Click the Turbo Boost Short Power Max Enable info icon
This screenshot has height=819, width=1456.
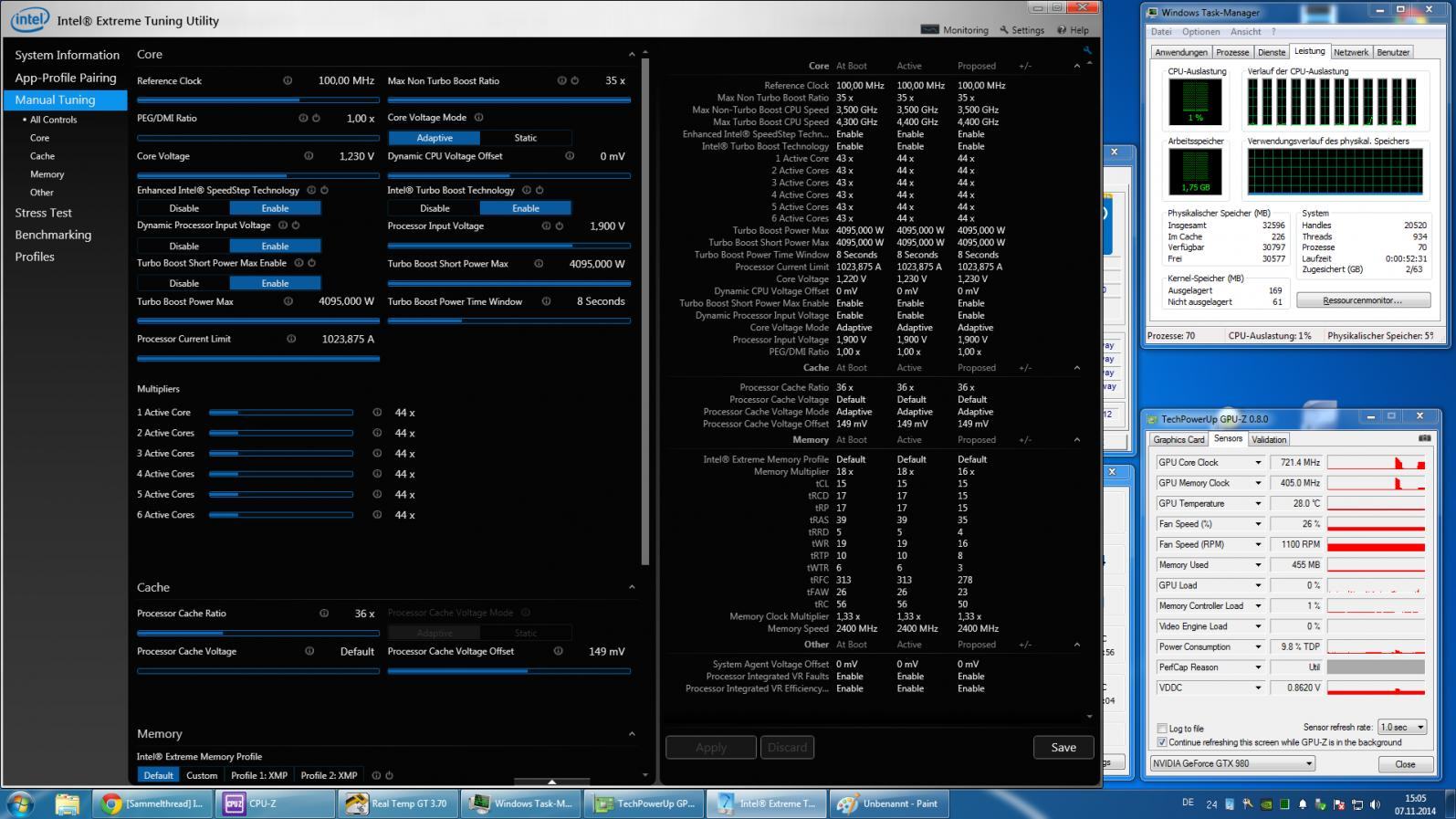[299, 263]
